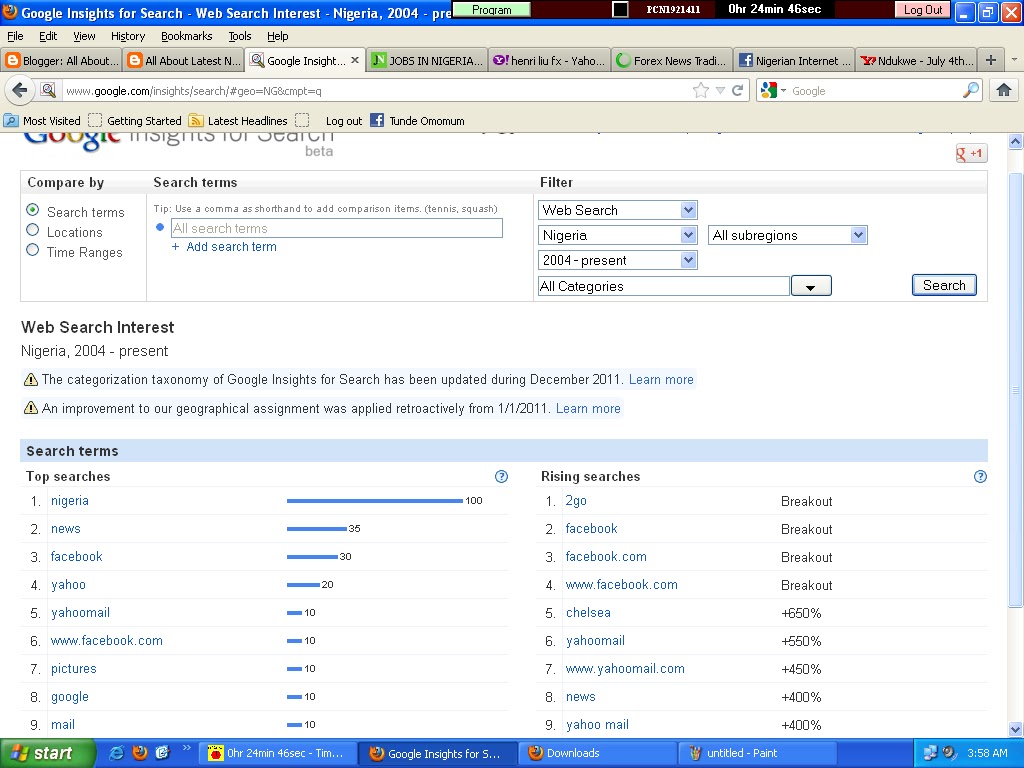Open the Bookmarks menu
The width and height of the screenshot is (1024, 768).
[x=187, y=36]
